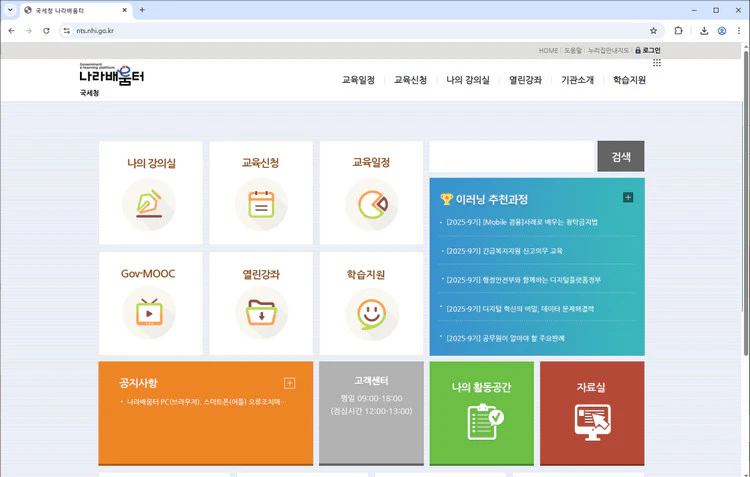Click the search text input field

[512, 156]
